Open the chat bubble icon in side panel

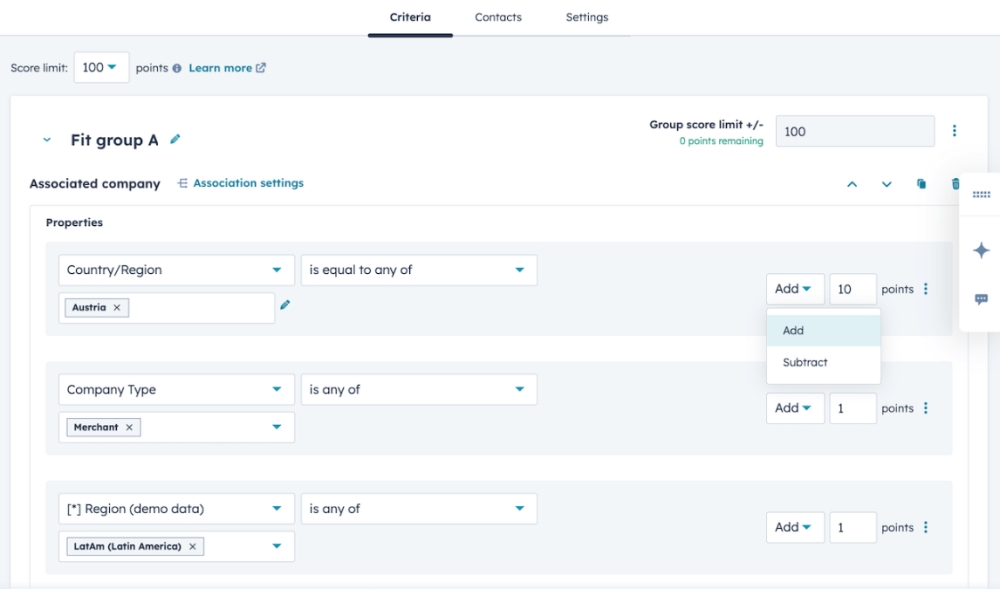pyautogui.click(x=981, y=299)
